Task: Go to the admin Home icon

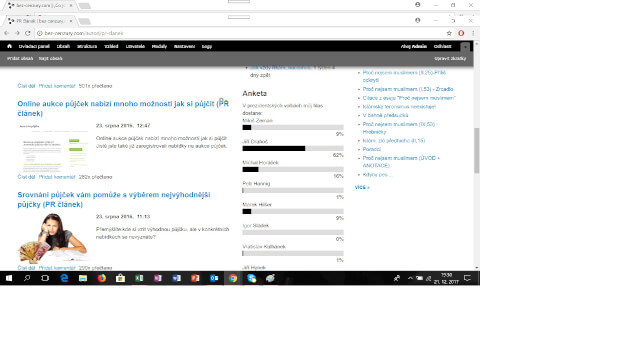Action: [9, 46]
